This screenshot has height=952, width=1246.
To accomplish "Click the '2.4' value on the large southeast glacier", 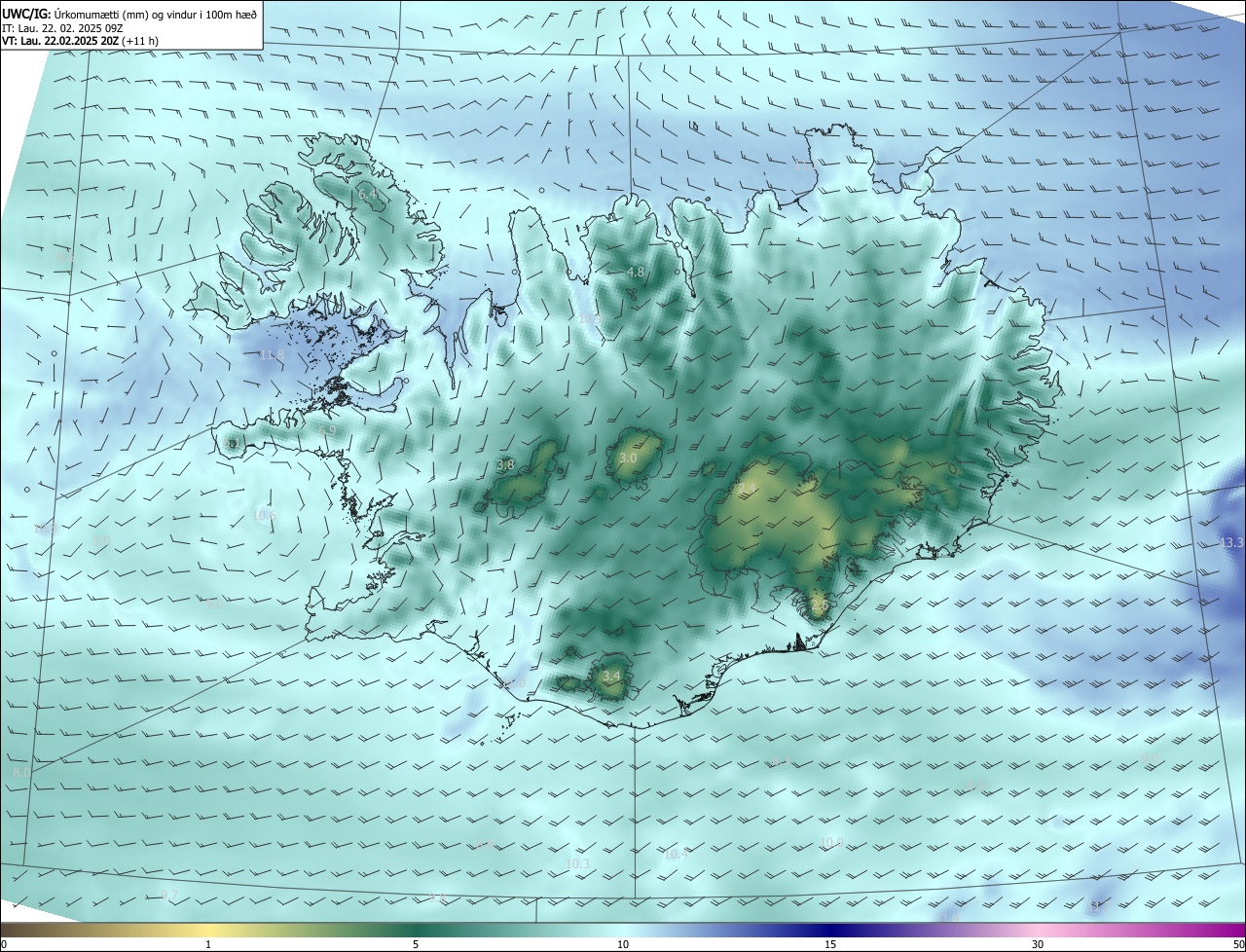I will (x=747, y=487).
